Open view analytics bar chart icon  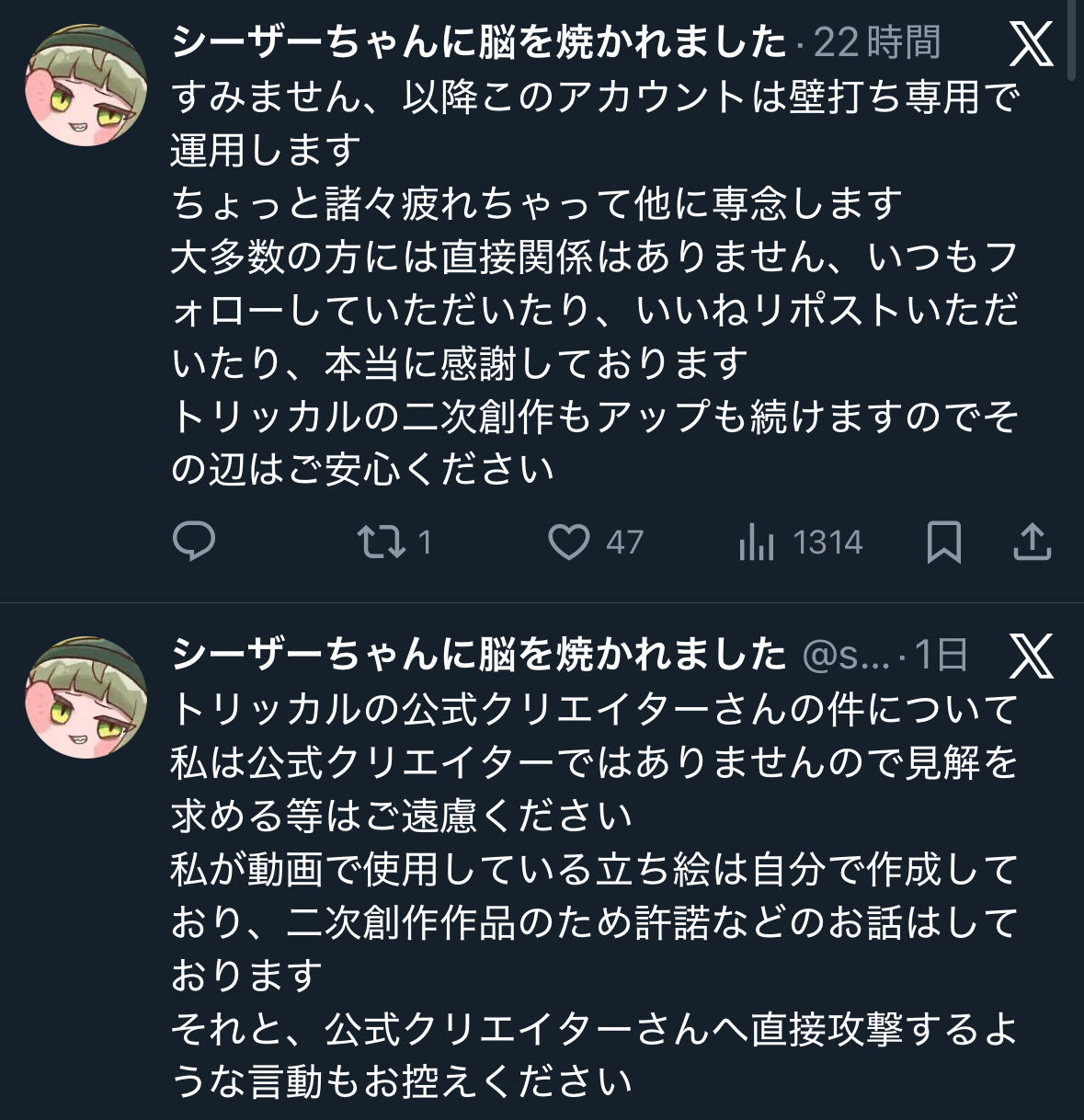pos(757,543)
